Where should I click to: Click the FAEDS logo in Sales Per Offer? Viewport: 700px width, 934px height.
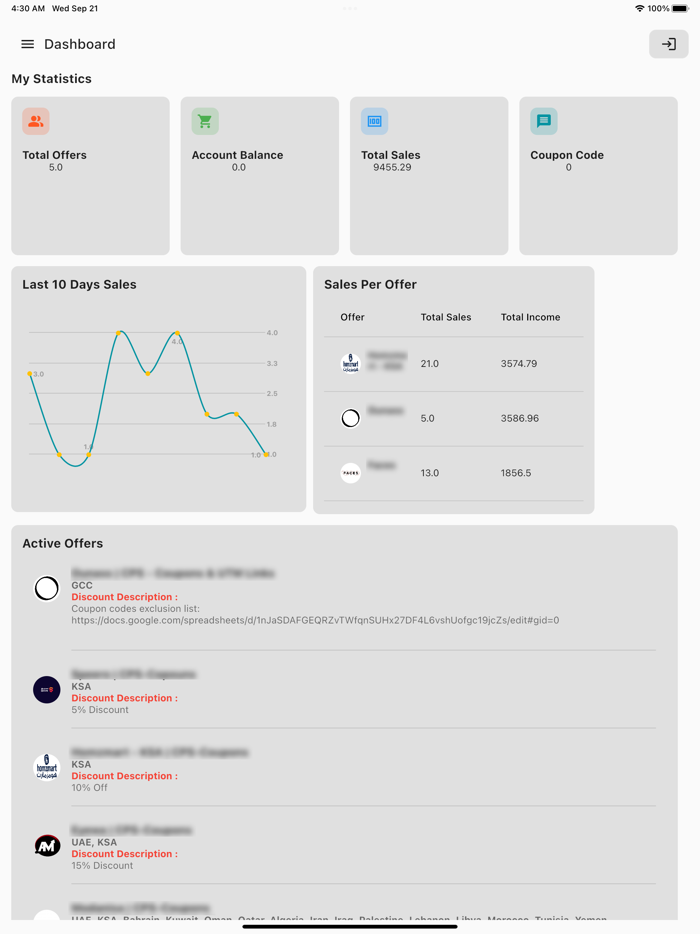point(351,472)
